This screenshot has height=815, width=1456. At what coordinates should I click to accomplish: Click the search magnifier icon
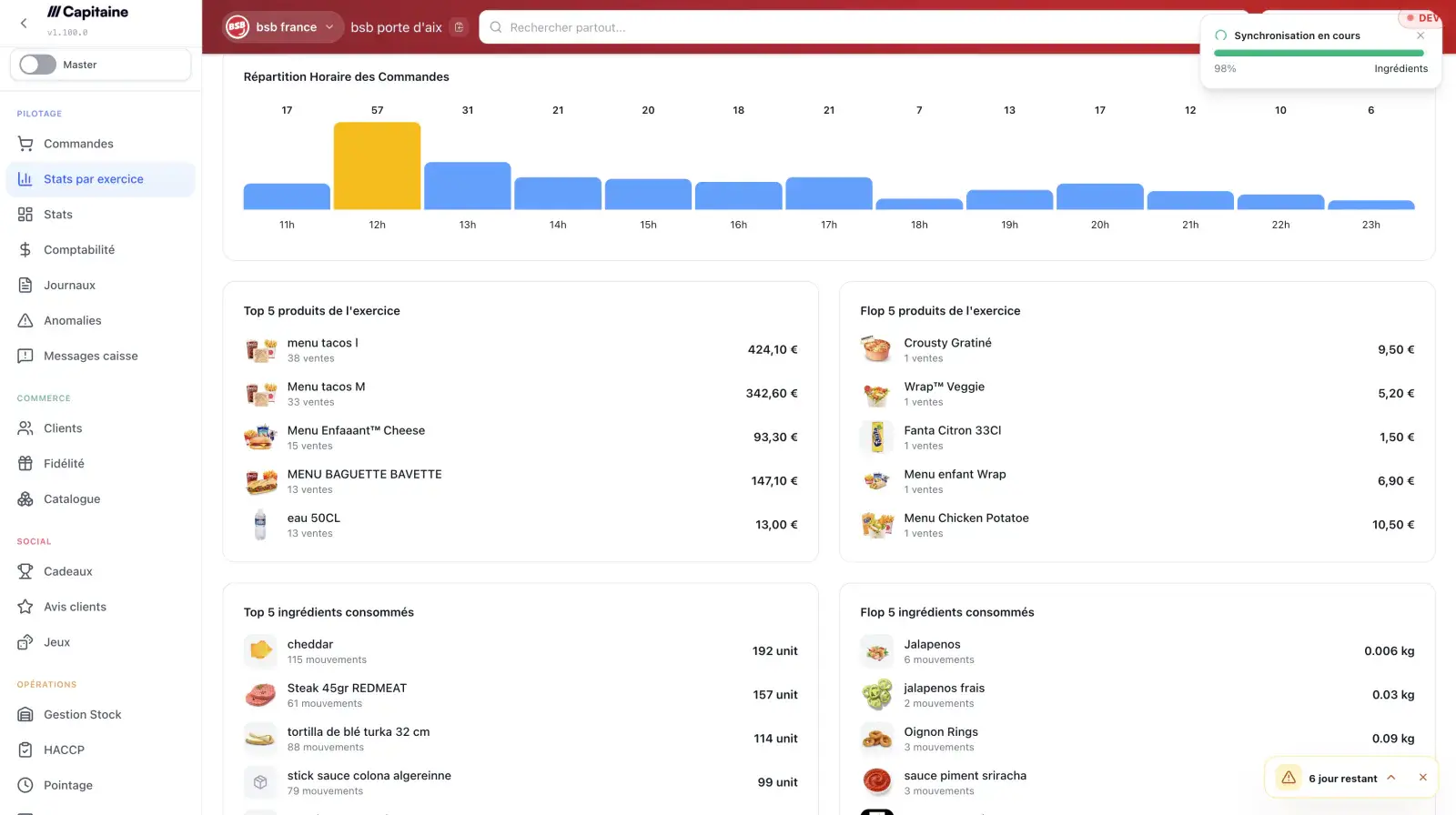(x=496, y=27)
